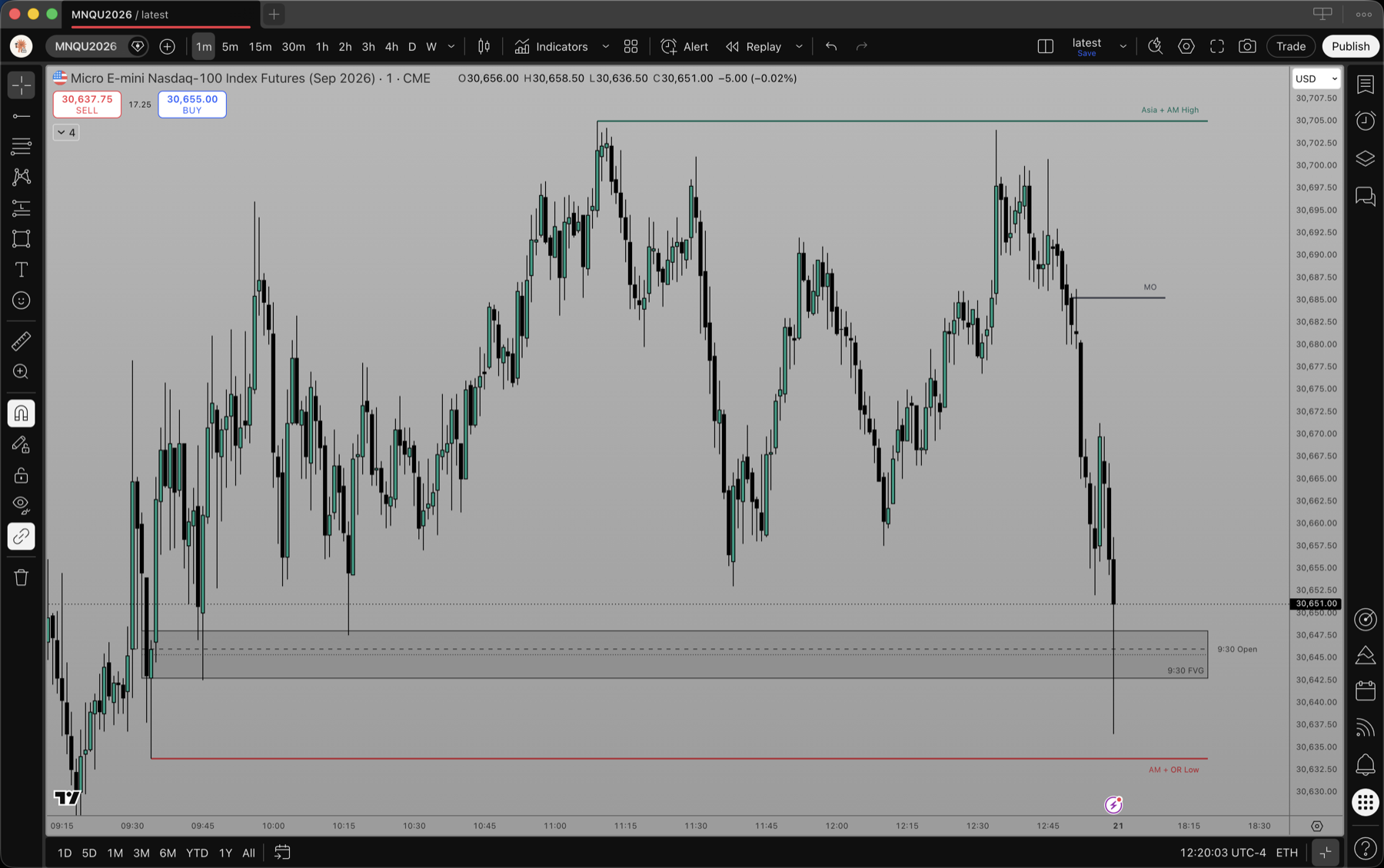The image size is (1384, 868).
Task: Toggle stay in drawing mode
Action: (22, 444)
